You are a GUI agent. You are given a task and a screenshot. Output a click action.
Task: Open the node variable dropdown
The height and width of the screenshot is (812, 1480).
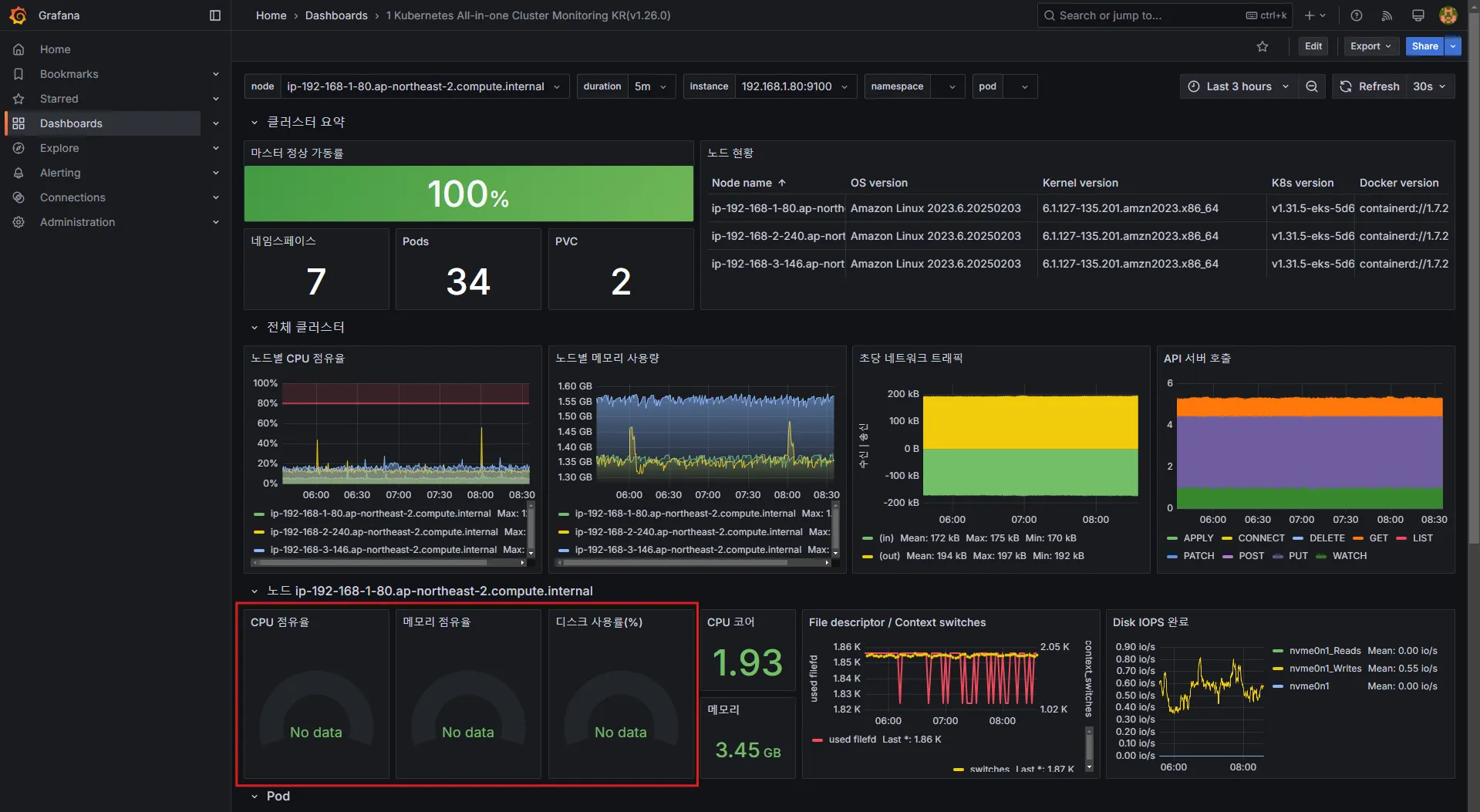coord(423,86)
